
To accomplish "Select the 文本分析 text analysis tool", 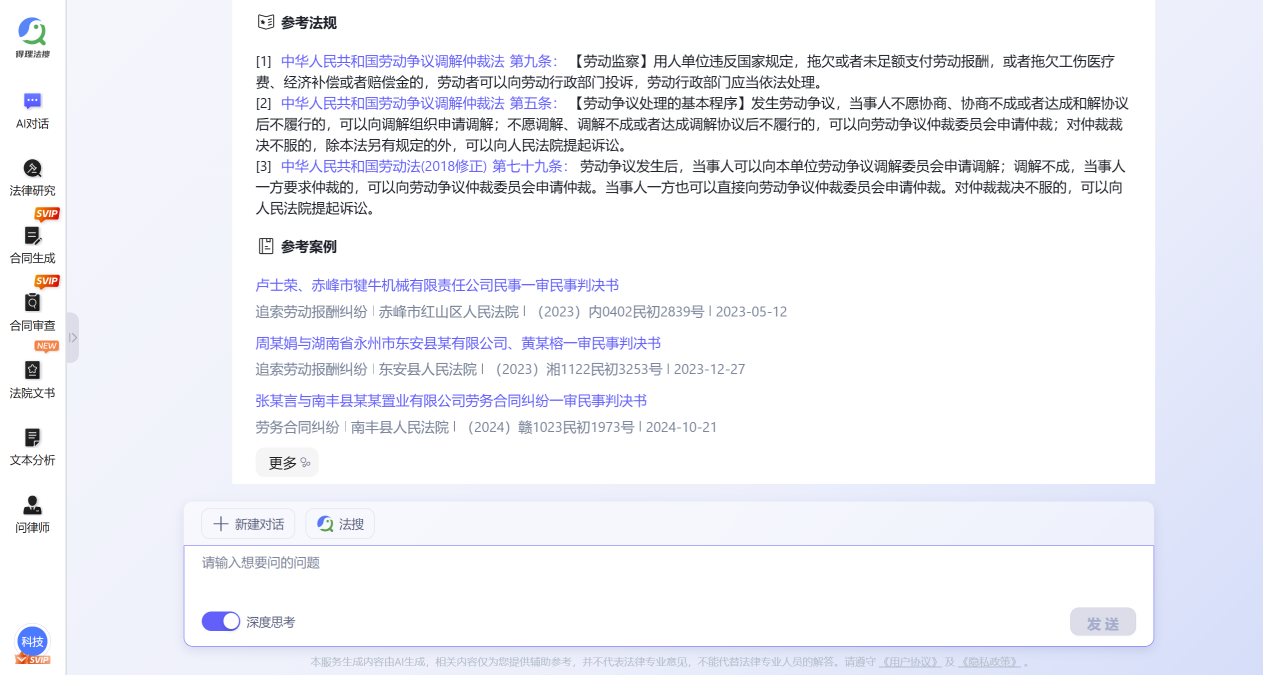I will click(32, 446).
